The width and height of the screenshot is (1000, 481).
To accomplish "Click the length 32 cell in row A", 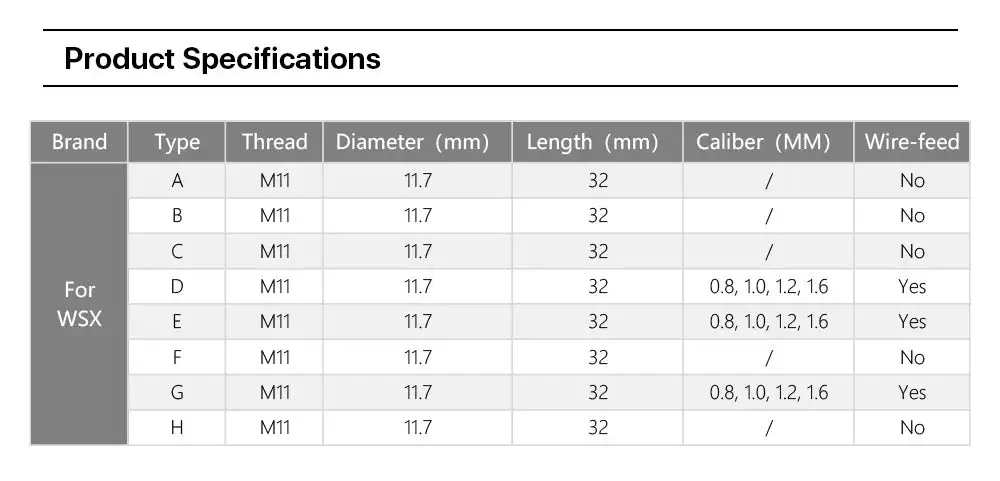I will pyautogui.click(x=598, y=181).
